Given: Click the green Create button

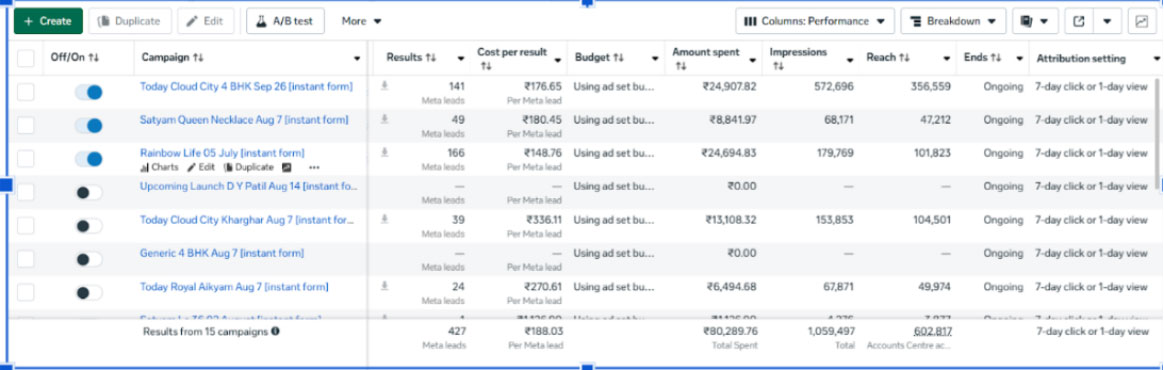Looking at the screenshot, I should click(x=48, y=21).
